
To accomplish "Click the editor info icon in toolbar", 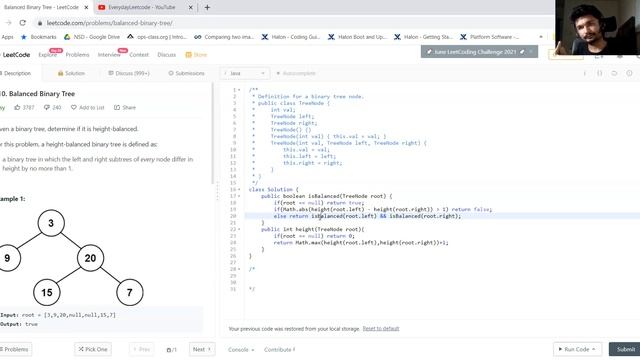I will pyautogui.click(x=584, y=73).
